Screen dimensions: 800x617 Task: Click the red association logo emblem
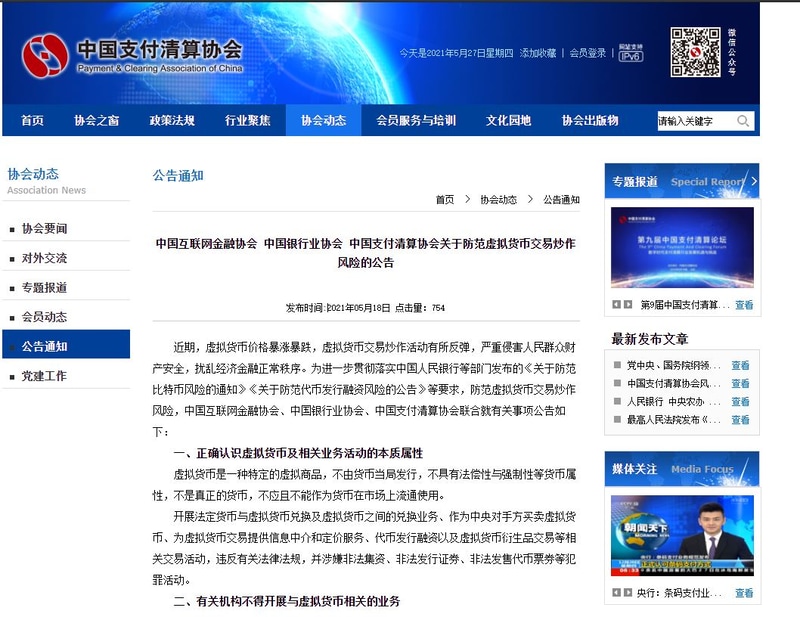[x=45, y=56]
